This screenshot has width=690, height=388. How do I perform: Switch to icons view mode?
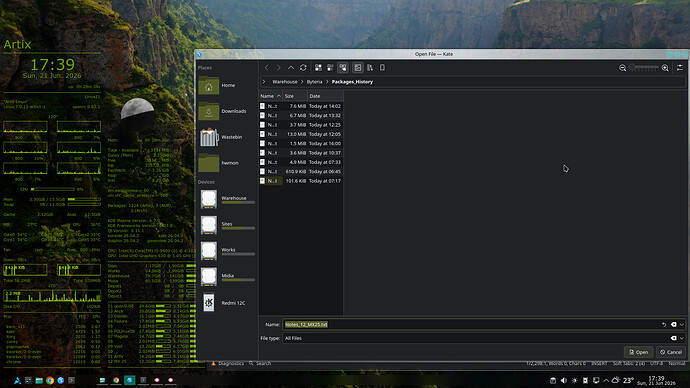(318, 68)
